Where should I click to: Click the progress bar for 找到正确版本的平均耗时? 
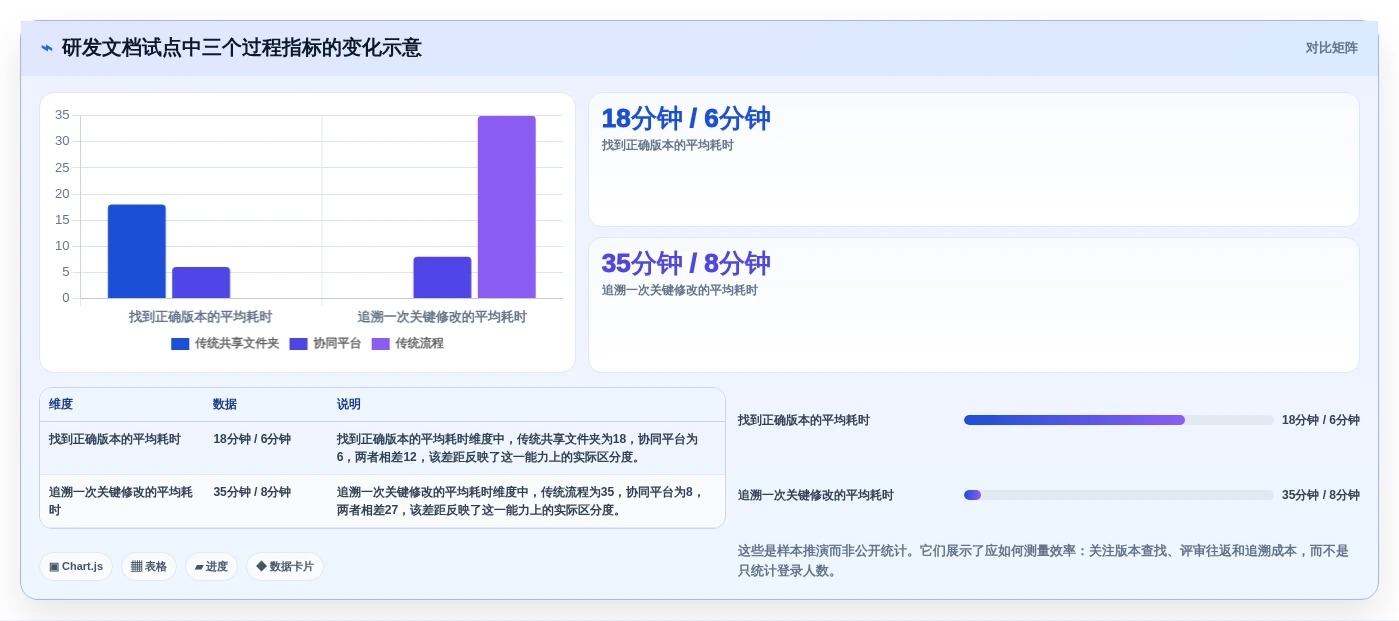[x=1118, y=420]
